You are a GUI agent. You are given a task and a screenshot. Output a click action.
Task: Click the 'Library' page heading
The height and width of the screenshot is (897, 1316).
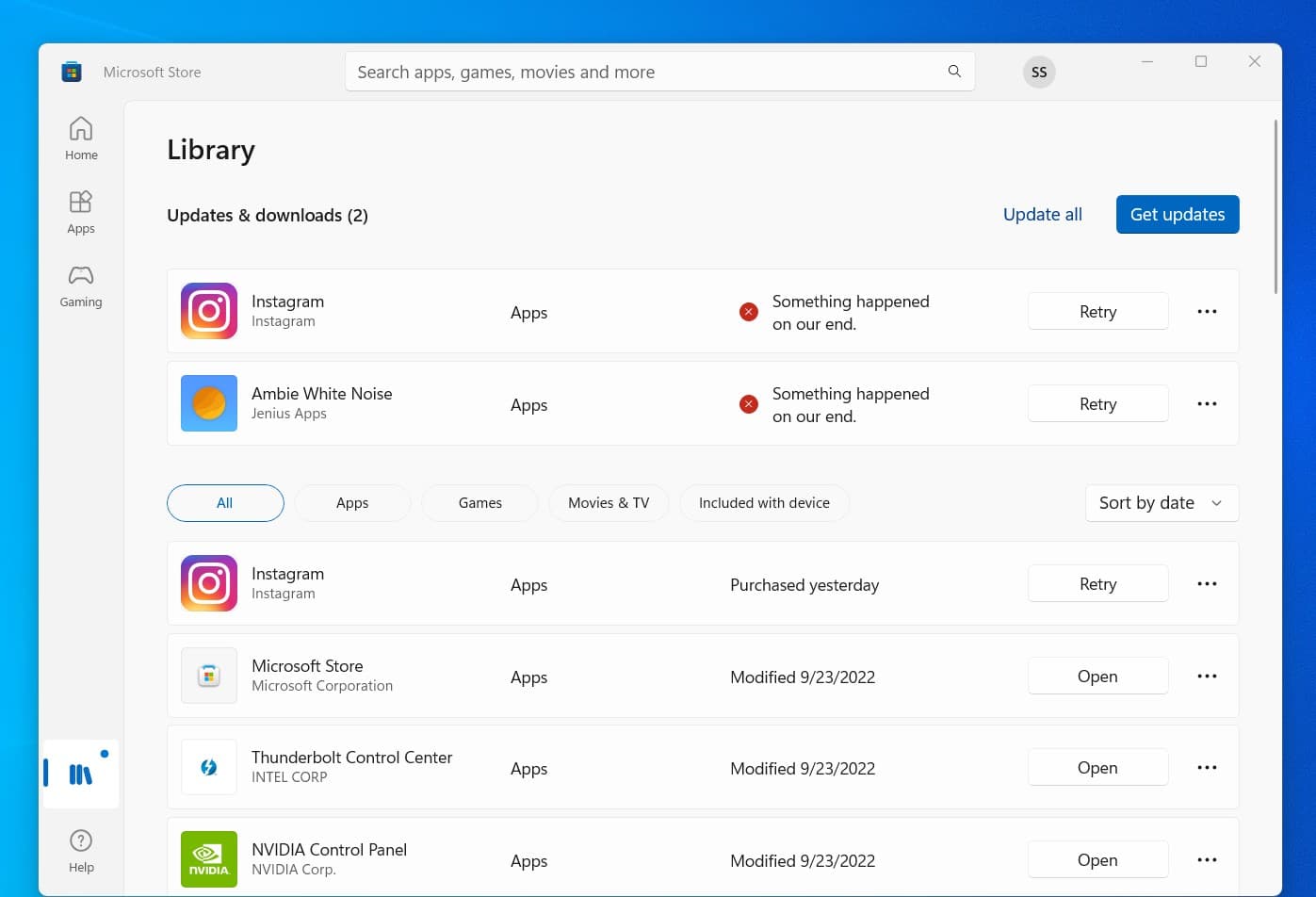tap(211, 150)
